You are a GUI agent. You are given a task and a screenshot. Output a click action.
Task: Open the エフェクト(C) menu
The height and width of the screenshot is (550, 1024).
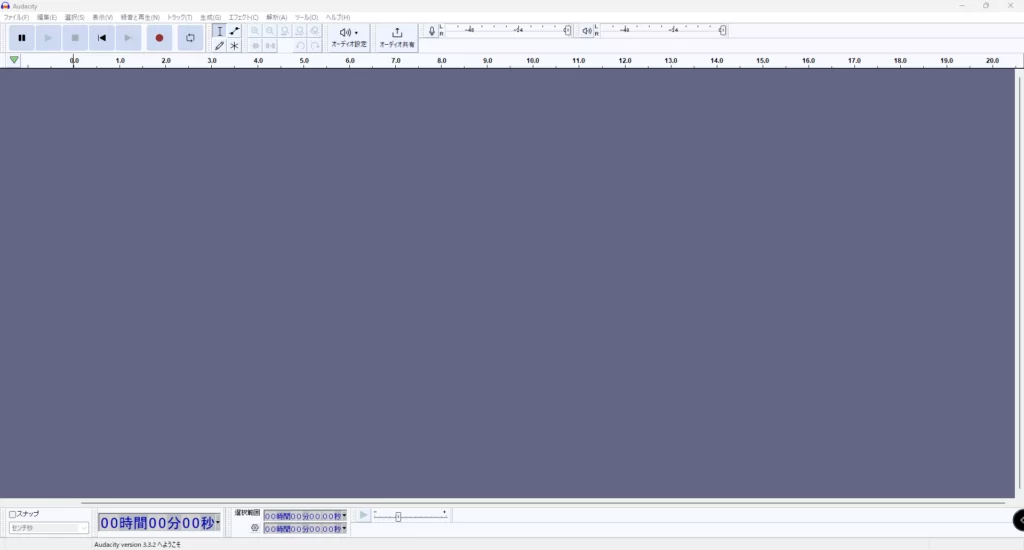coord(243,17)
